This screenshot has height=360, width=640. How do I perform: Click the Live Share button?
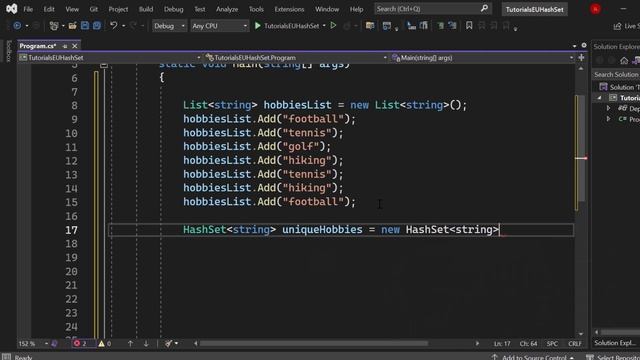tap(627, 26)
